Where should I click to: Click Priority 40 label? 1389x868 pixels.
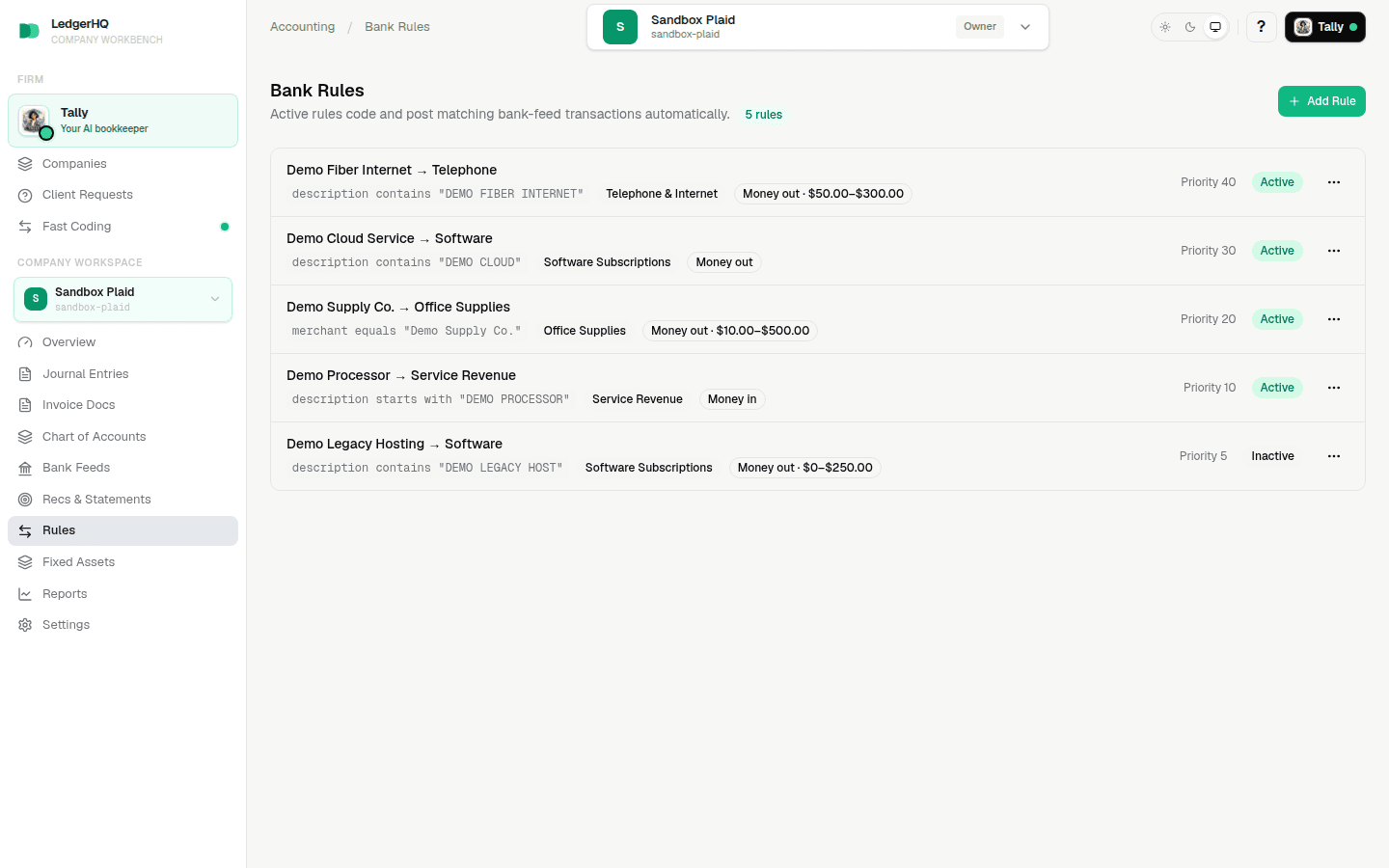click(x=1208, y=182)
